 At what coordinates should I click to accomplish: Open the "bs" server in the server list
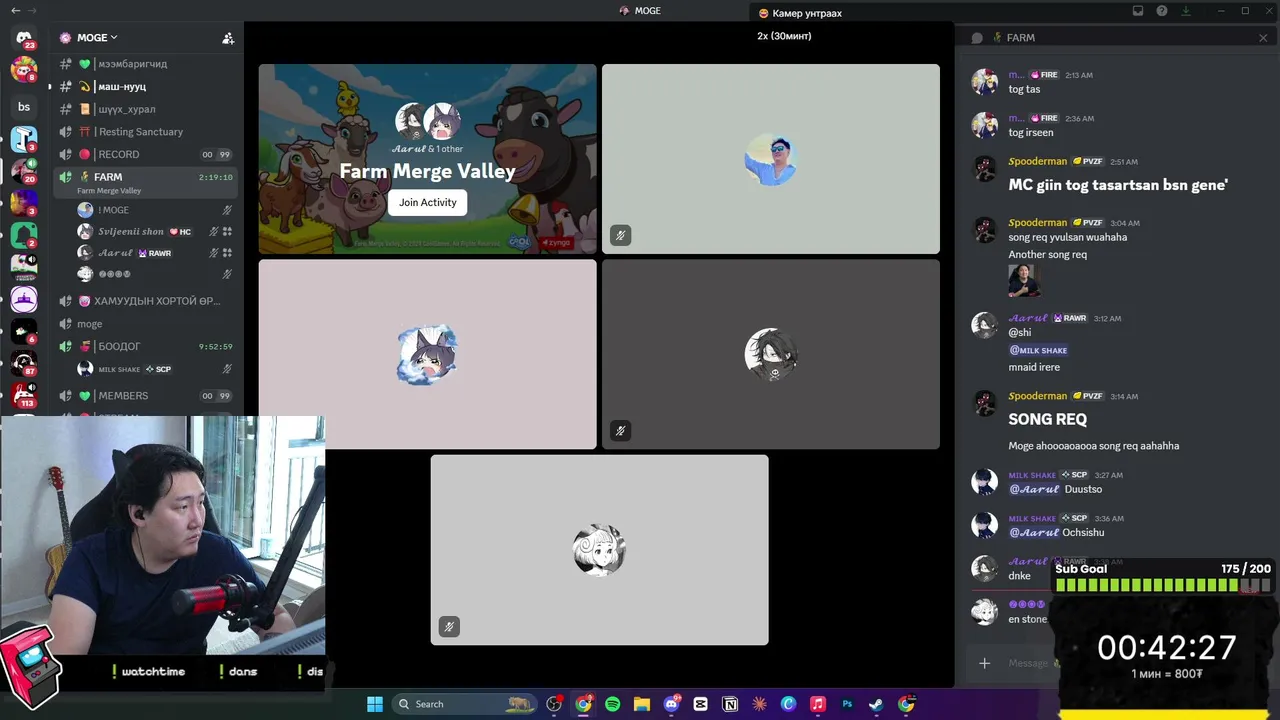[24, 107]
